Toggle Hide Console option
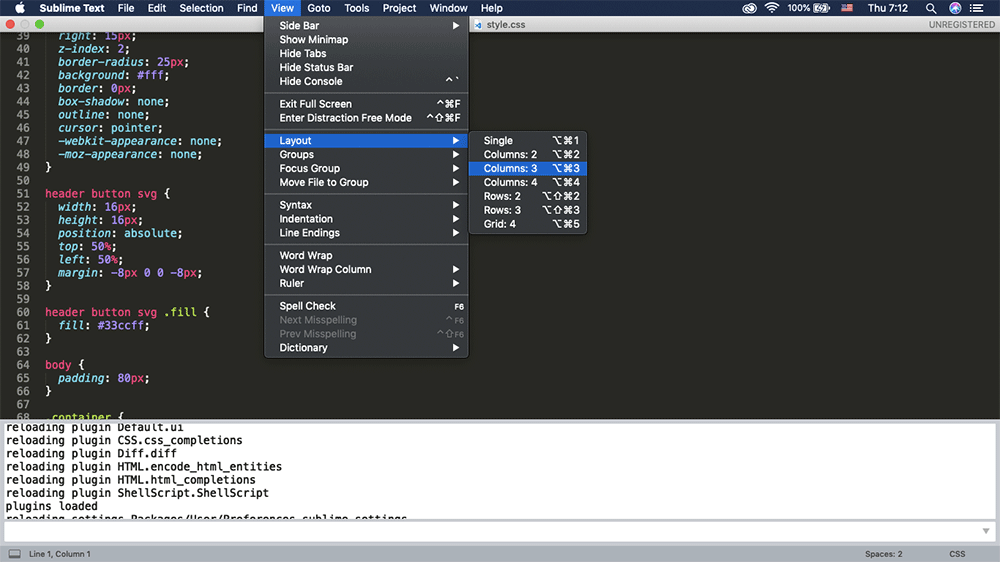Image resolution: width=1000 pixels, height=562 pixels. pos(366,82)
